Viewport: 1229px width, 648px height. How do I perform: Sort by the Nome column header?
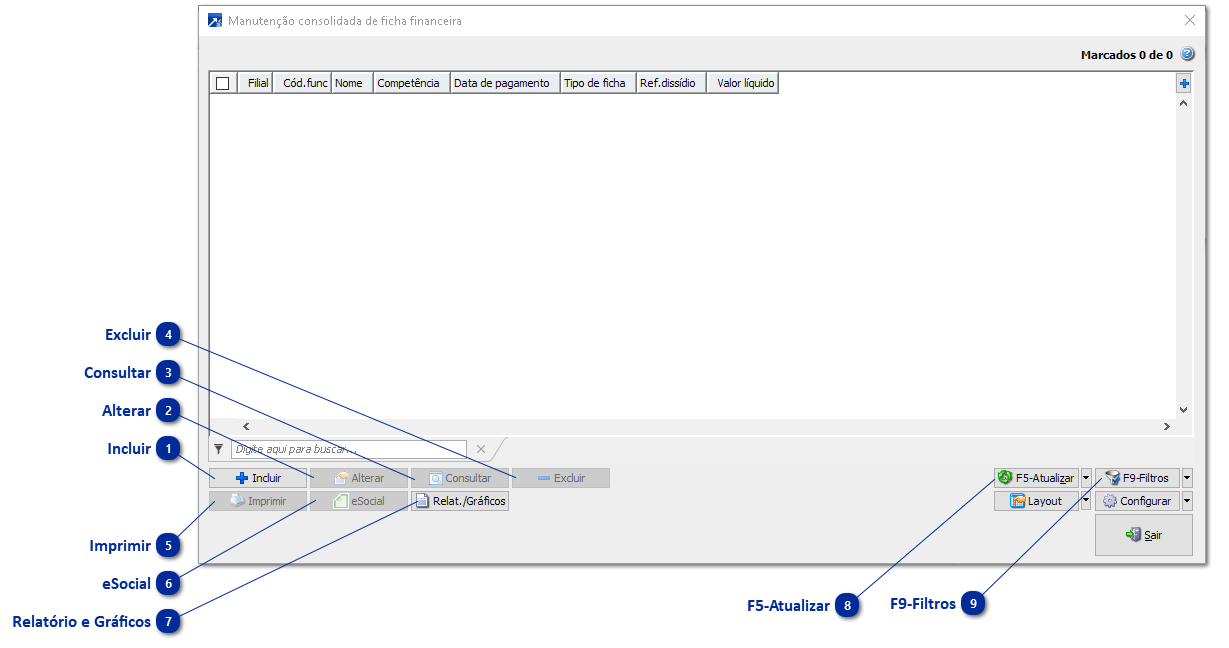pyautogui.click(x=352, y=83)
